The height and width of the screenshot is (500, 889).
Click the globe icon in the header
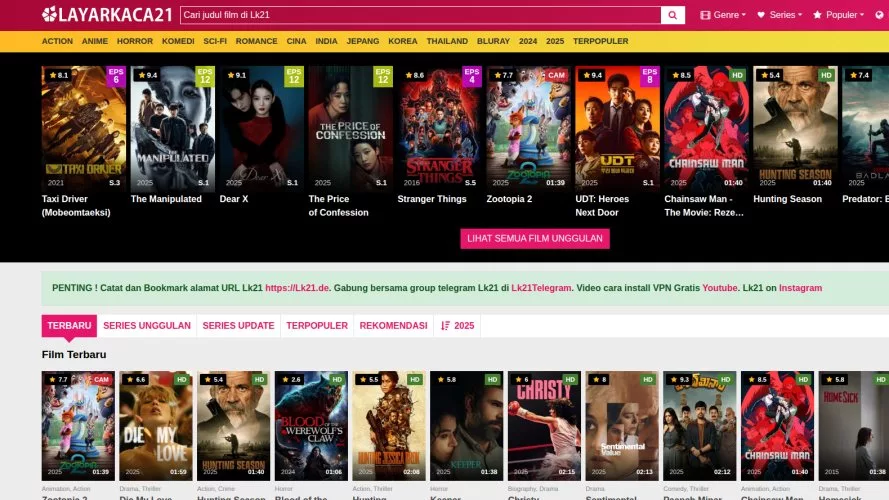tap(878, 15)
